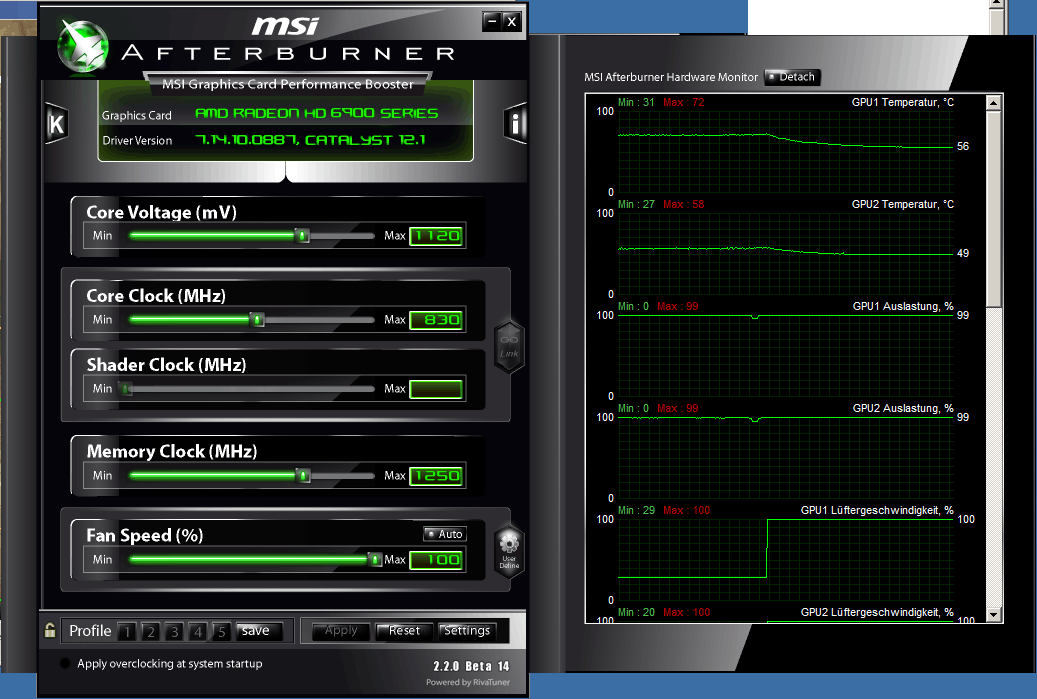Click the 2.2.0 Beta 14 version text
Image resolution: width=1037 pixels, height=699 pixels.
[x=471, y=666]
